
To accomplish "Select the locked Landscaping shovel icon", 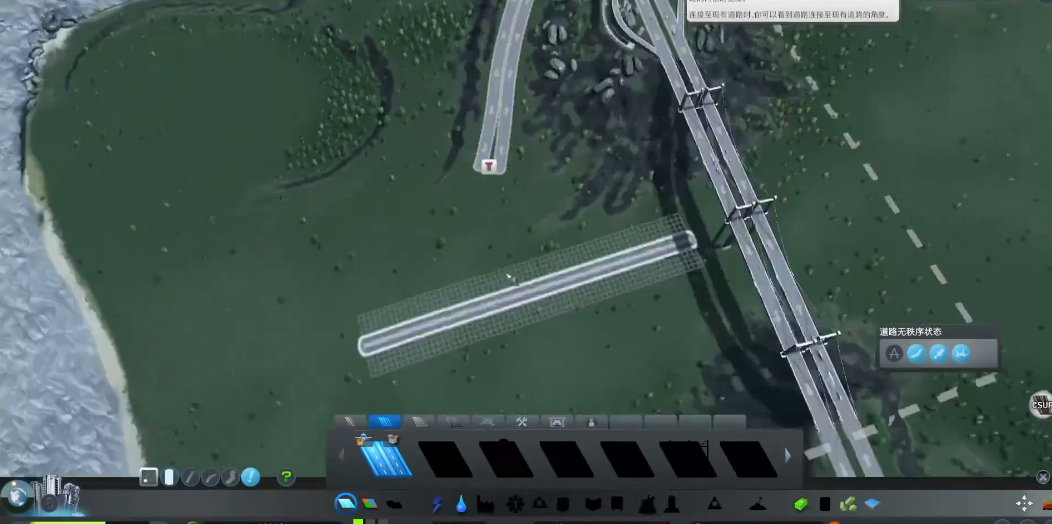I will 757,504.
